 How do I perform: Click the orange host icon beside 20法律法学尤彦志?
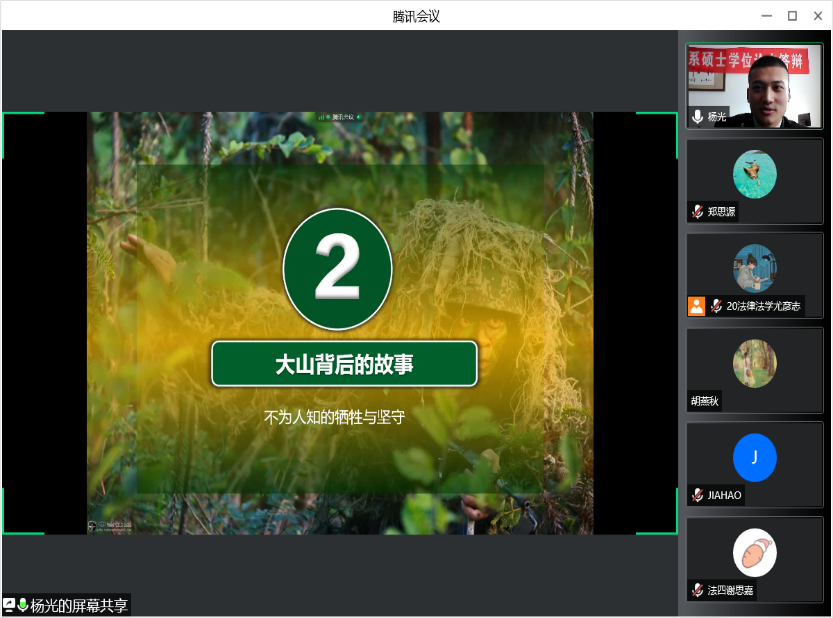pos(696,306)
